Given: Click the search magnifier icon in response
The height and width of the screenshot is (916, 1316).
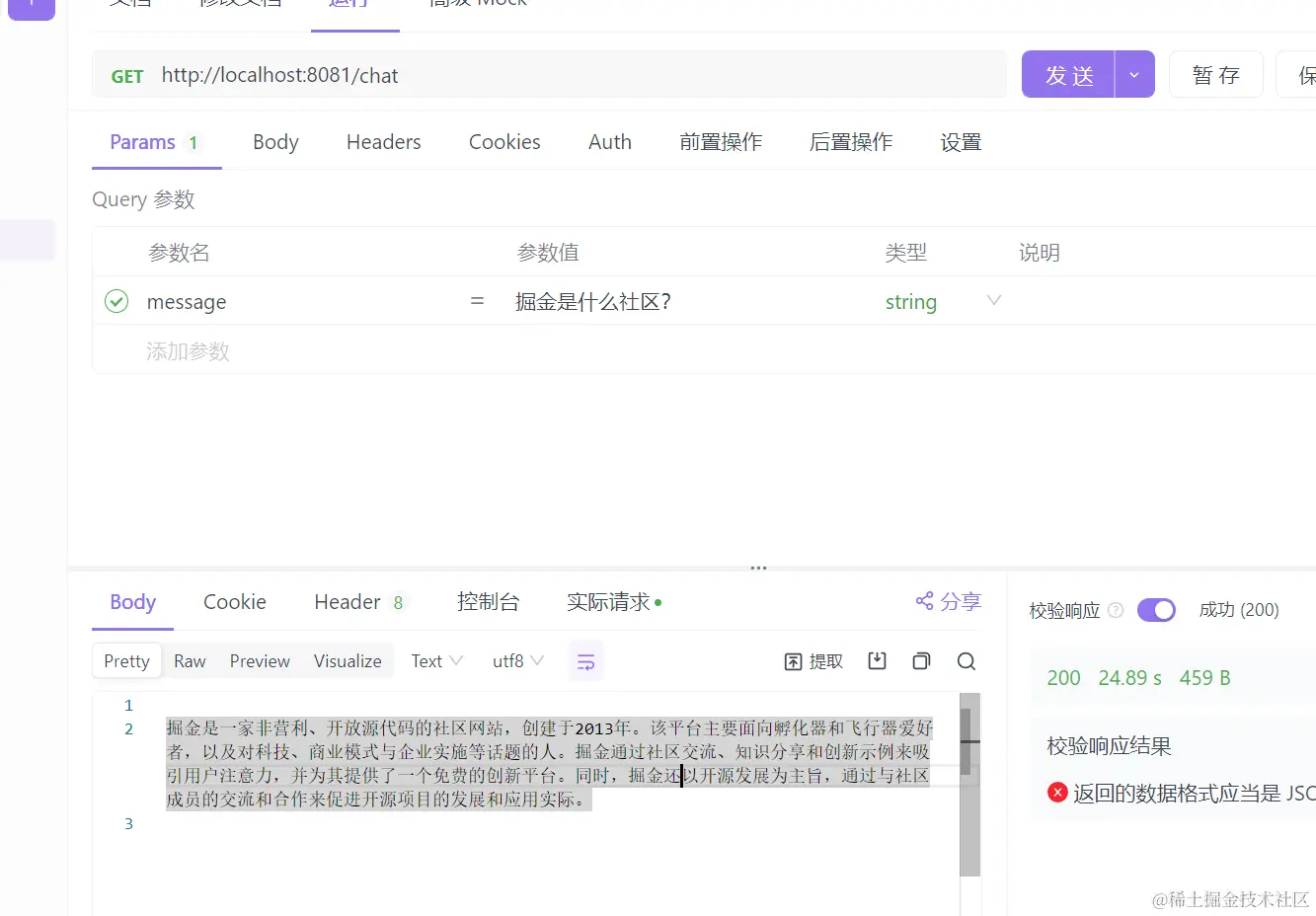Looking at the screenshot, I should pos(967,661).
